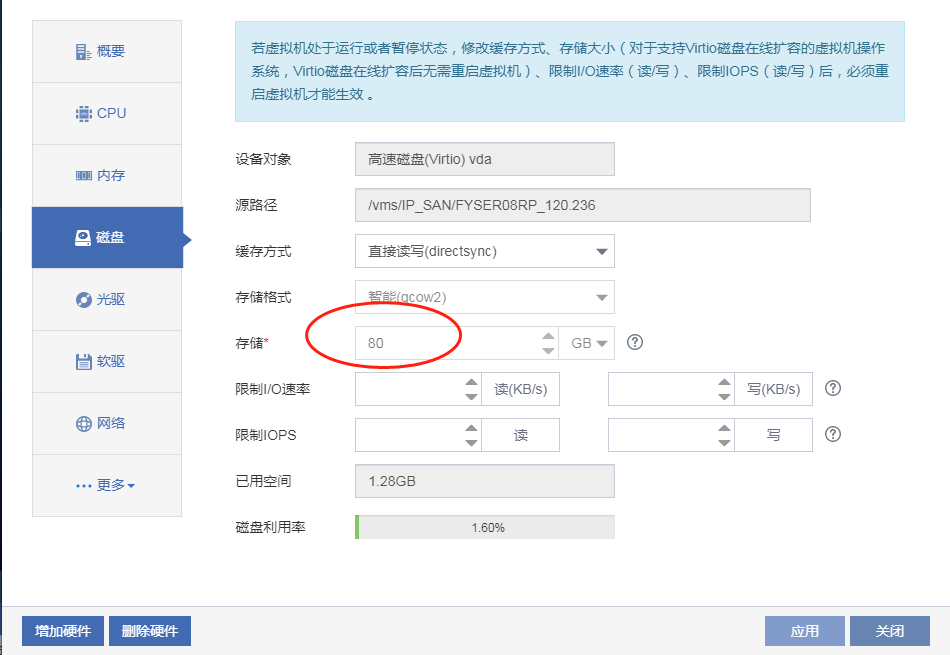950x655 pixels.
Task: Click the 内存 memory icon
Action: 84,176
